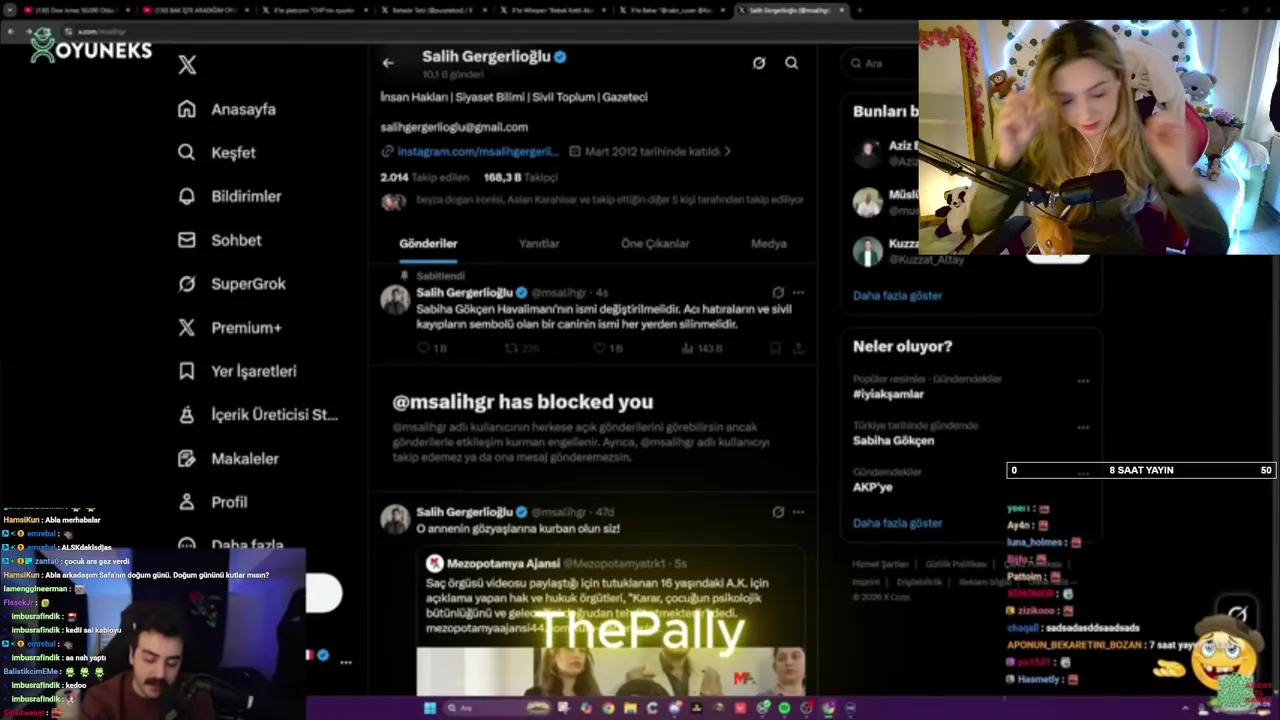Open Mezopotamya Ajansı quoted post
Image resolution: width=1280 pixels, height=720 pixels.
click(610, 620)
